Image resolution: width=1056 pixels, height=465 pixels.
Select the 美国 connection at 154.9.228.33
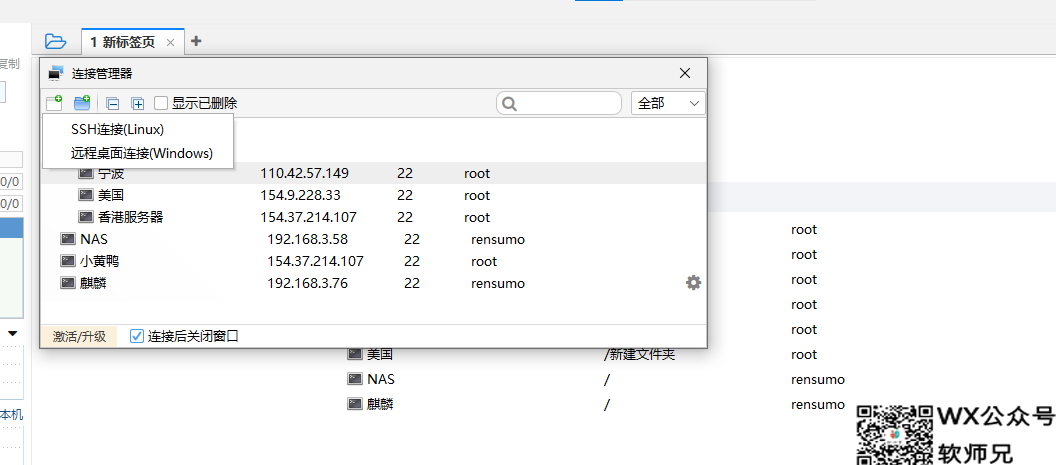tap(111, 195)
